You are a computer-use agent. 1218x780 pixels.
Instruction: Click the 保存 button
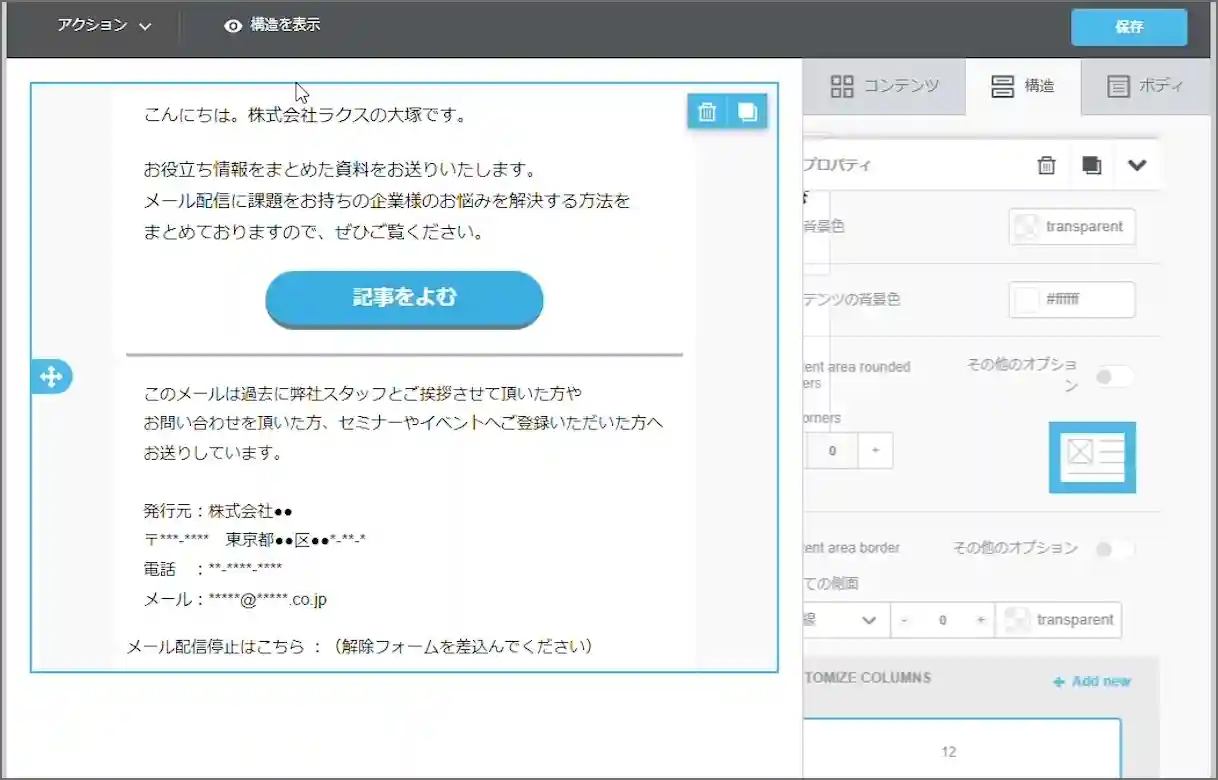pos(1129,27)
